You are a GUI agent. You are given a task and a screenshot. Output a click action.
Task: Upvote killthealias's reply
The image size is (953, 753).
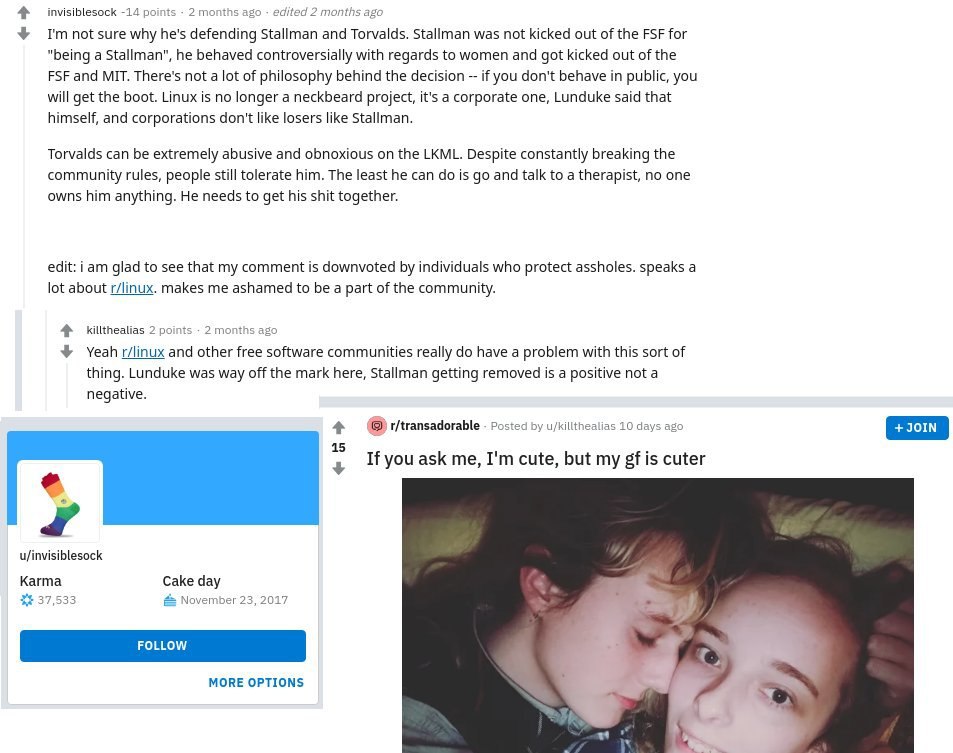[x=67, y=330]
